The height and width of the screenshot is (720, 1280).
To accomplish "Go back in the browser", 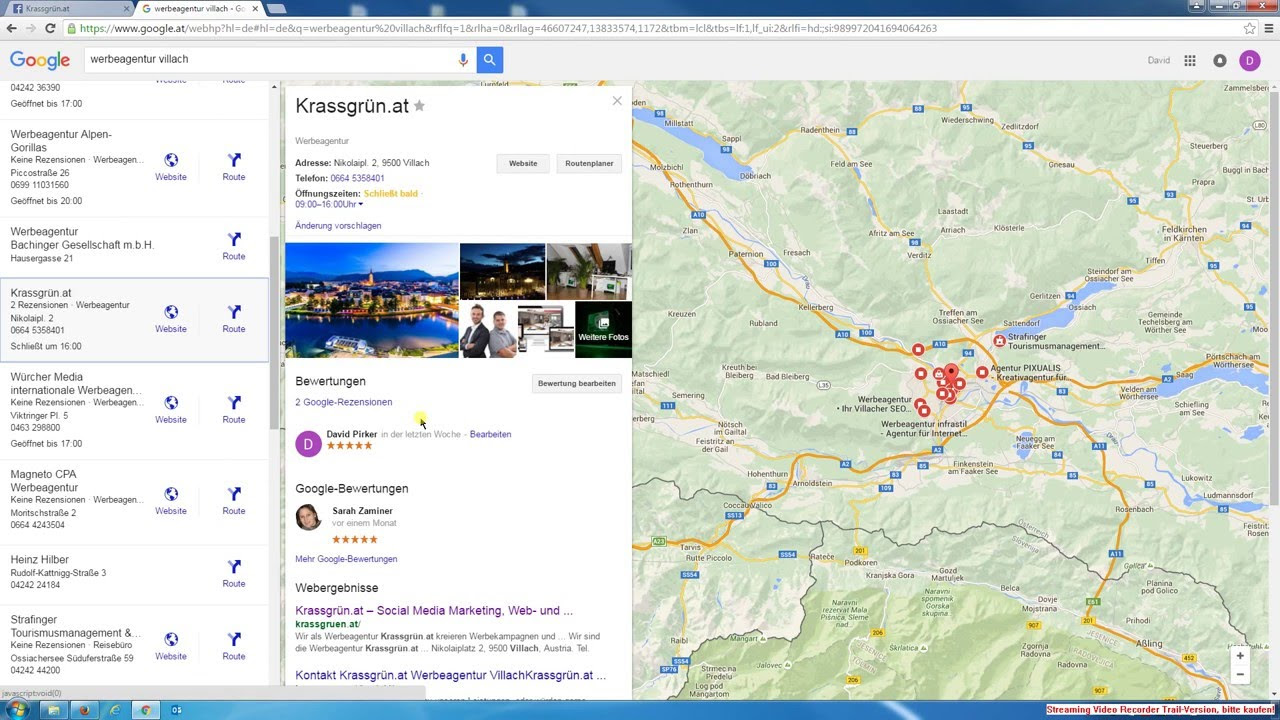I will 10,28.
